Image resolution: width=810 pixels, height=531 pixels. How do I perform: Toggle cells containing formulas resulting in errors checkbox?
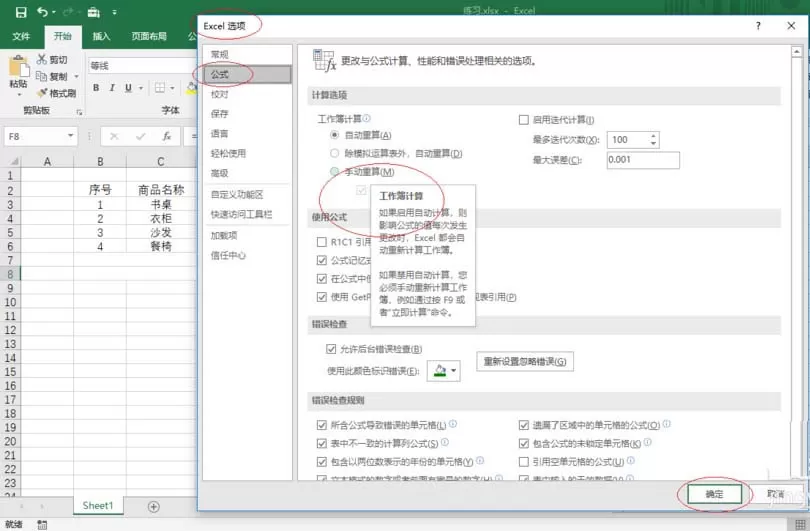pyautogui.click(x=321, y=425)
